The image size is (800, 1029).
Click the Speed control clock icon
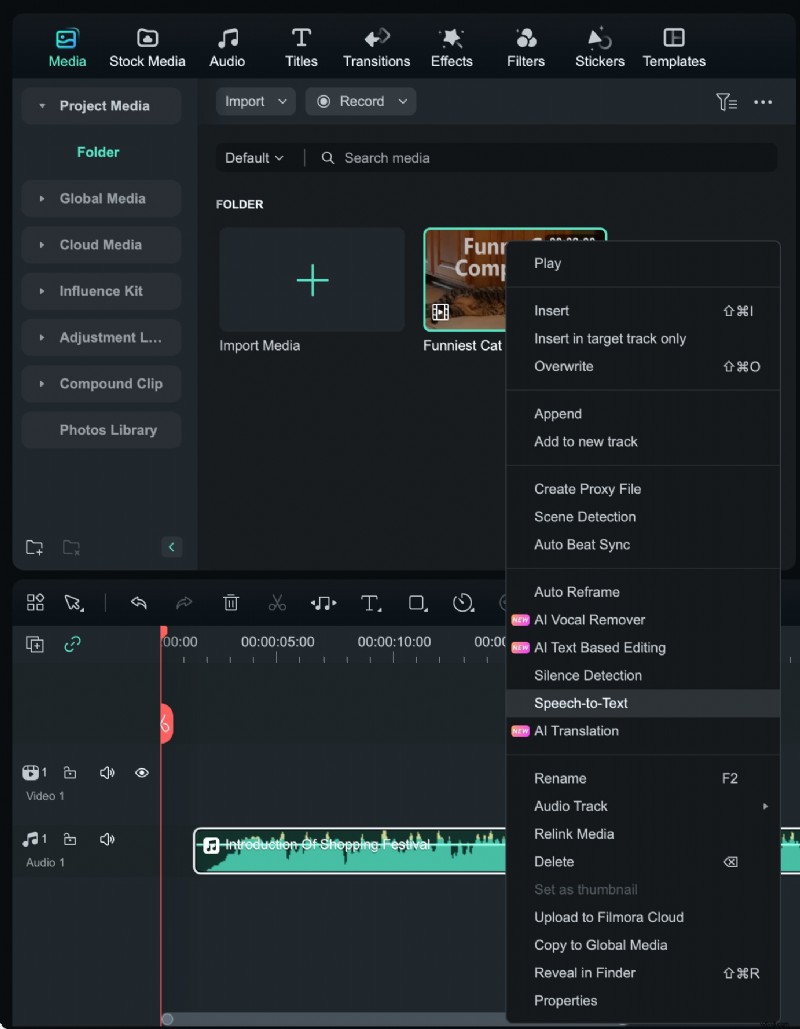(x=462, y=603)
